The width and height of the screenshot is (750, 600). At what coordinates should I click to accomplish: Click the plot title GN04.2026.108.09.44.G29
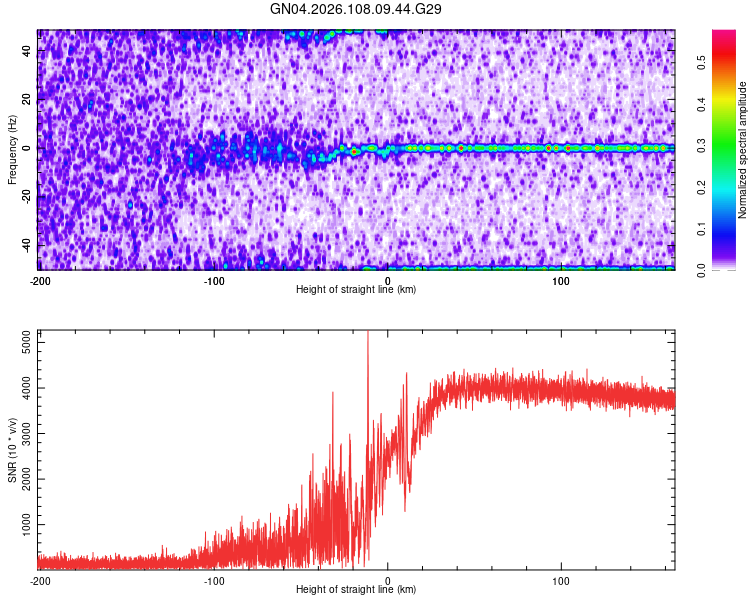click(355, 9)
